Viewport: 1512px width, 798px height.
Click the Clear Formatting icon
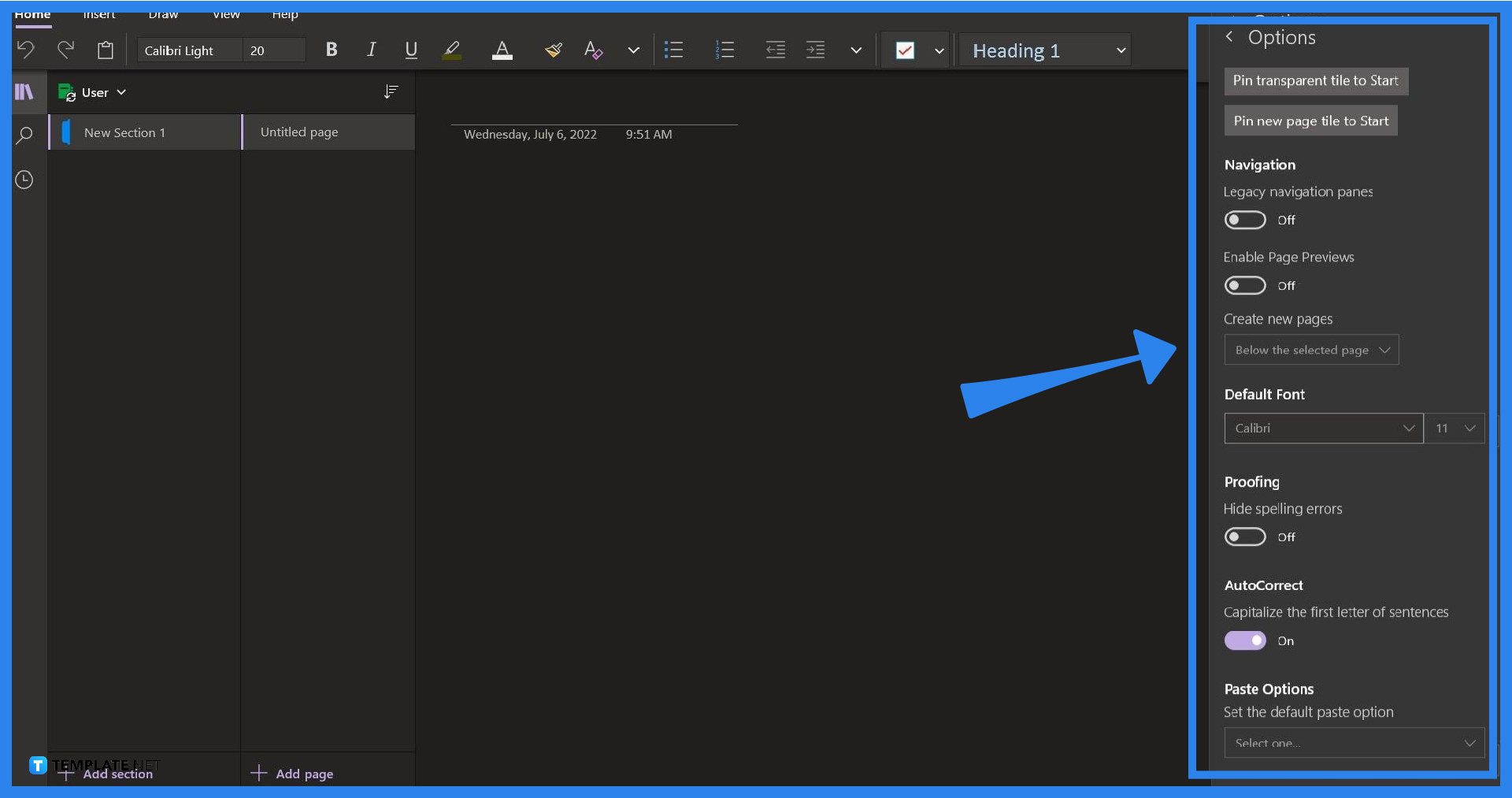593,49
